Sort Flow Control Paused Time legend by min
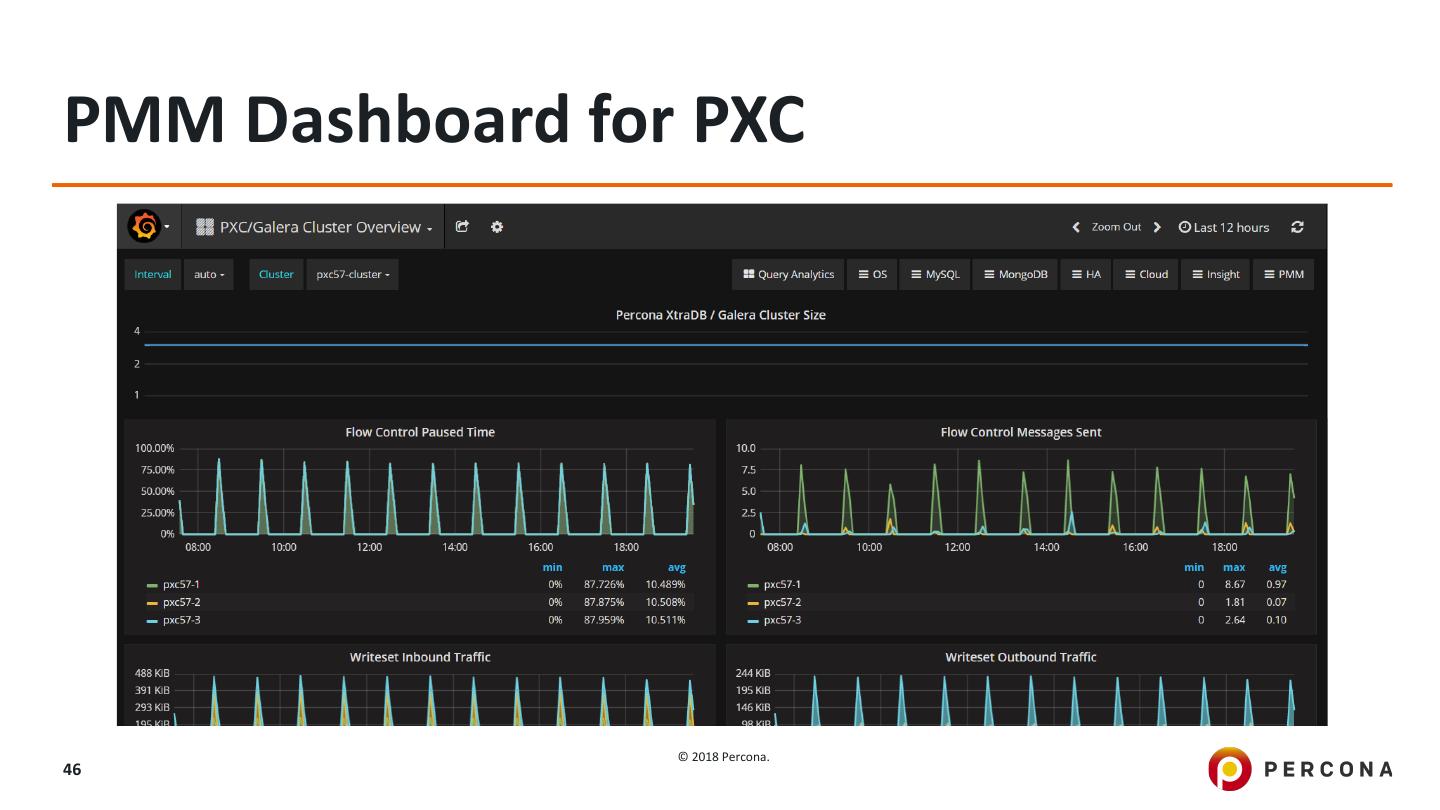This screenshot has width=1440, height=810. coord(552,567)
